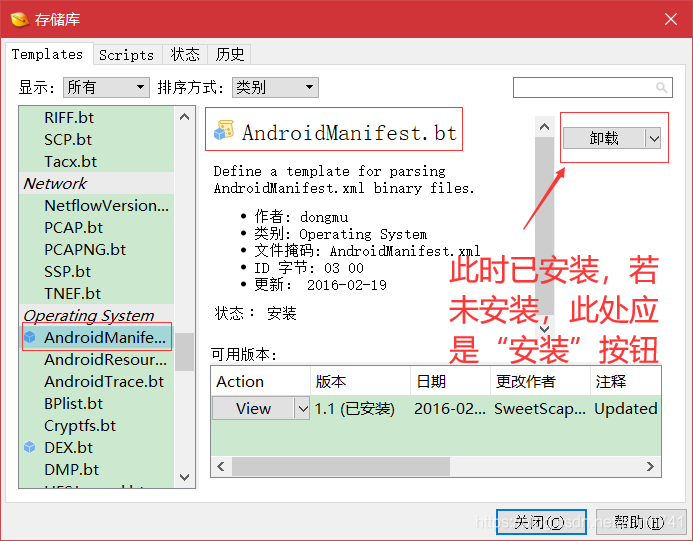Click versions table scroll left arrow
This screenshot has height=541, width=693.
click(x=221, y=466)
